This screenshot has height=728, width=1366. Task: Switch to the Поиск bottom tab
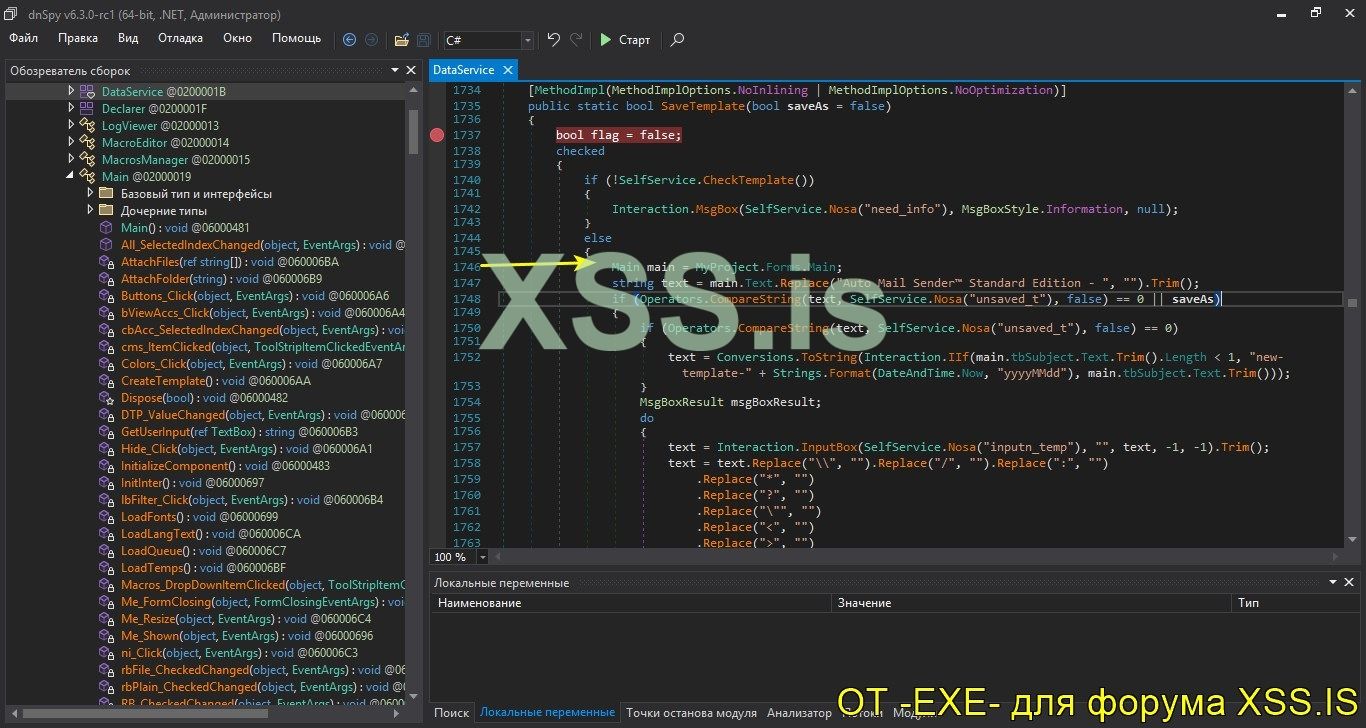[x=451, y=713]
